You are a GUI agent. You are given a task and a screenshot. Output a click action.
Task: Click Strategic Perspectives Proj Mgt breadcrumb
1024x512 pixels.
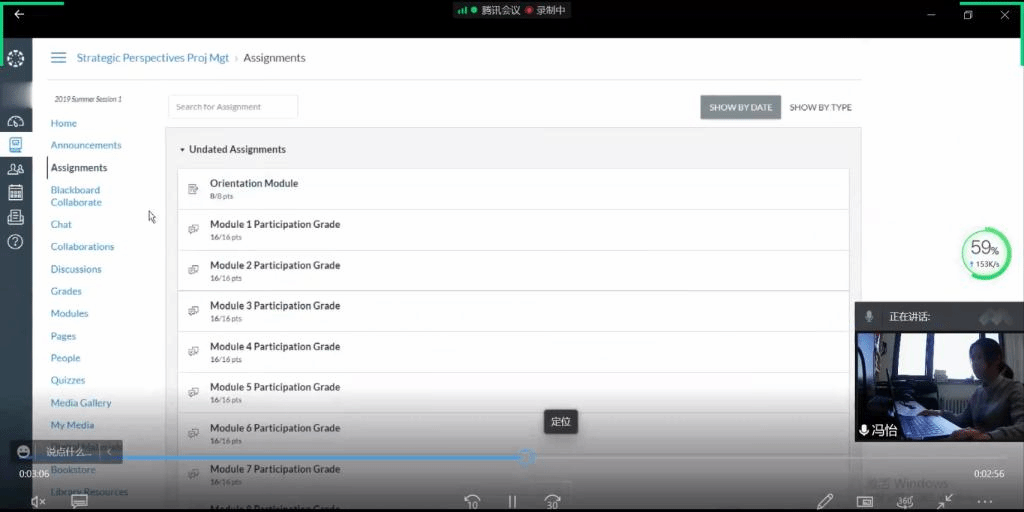click(x=152, y=58)
